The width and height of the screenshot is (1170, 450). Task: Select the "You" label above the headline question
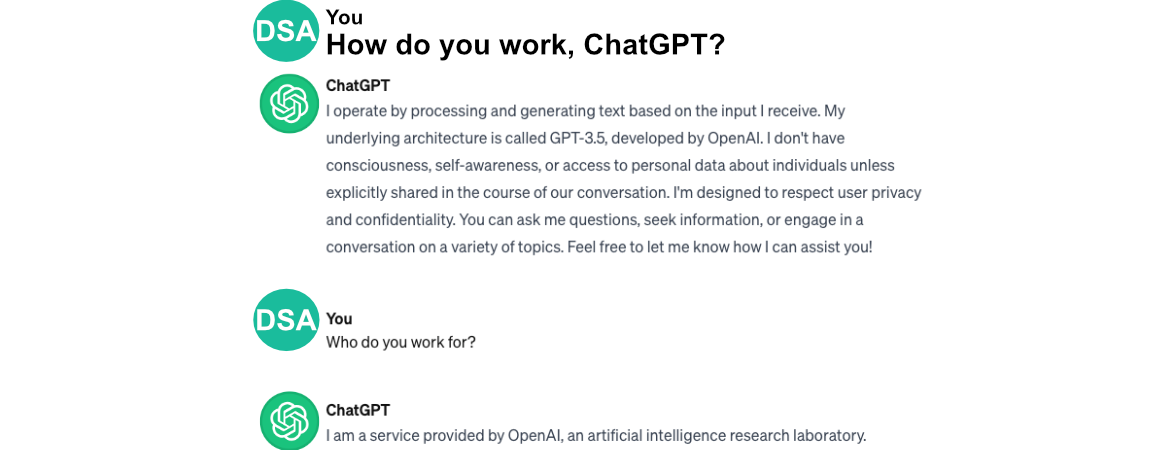pos(344,16)
